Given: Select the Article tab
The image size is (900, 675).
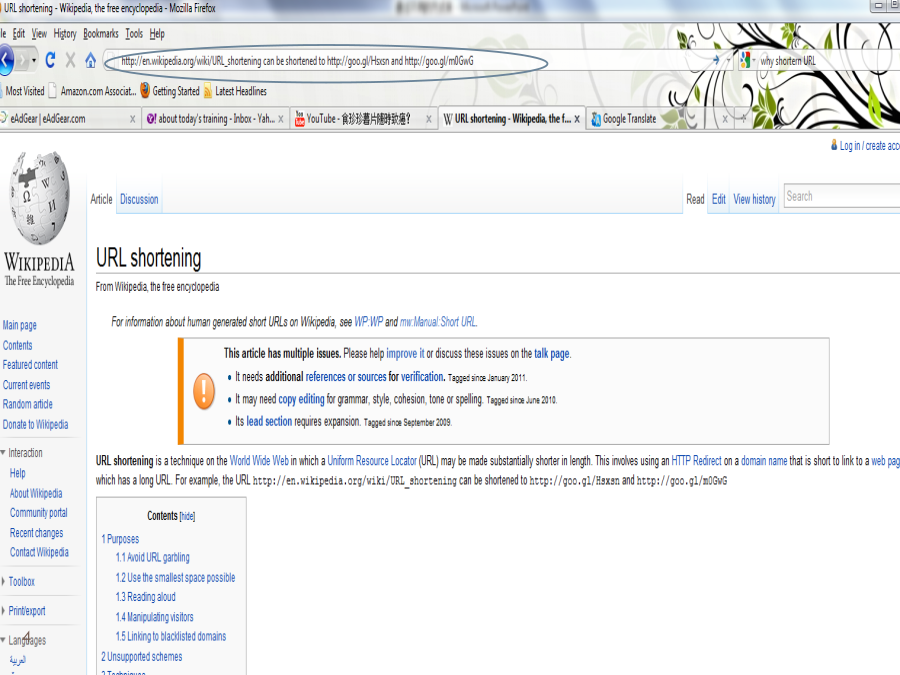Looking at the screenshot, I should pyautogui.click(x=101, y=199).
